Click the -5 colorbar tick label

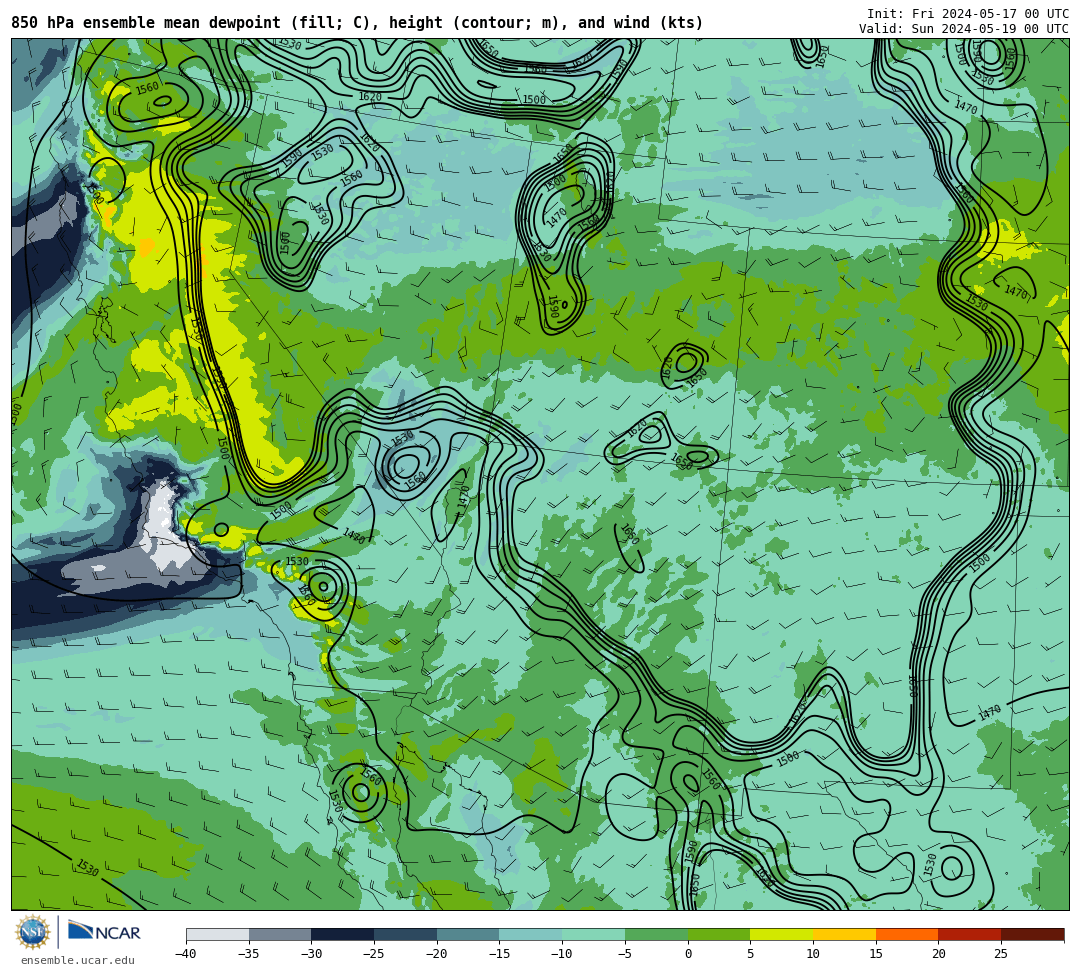625,954
